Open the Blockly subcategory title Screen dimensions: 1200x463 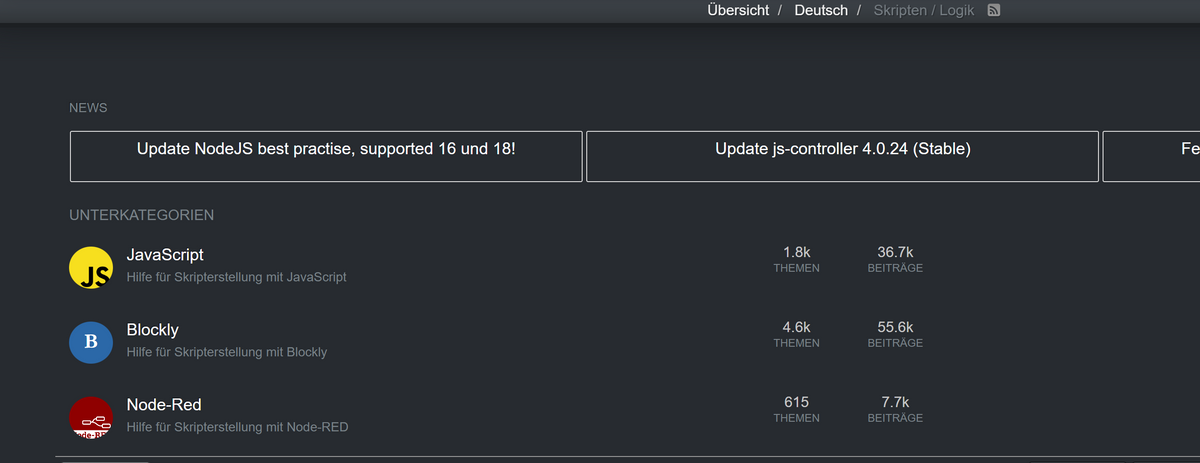click(153, 330)
